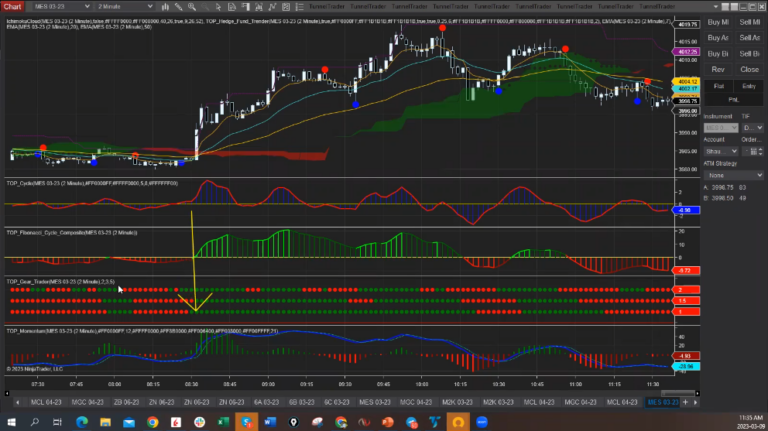
Task: Click the Sell Mkt button
Action: (x=749, y=22)
